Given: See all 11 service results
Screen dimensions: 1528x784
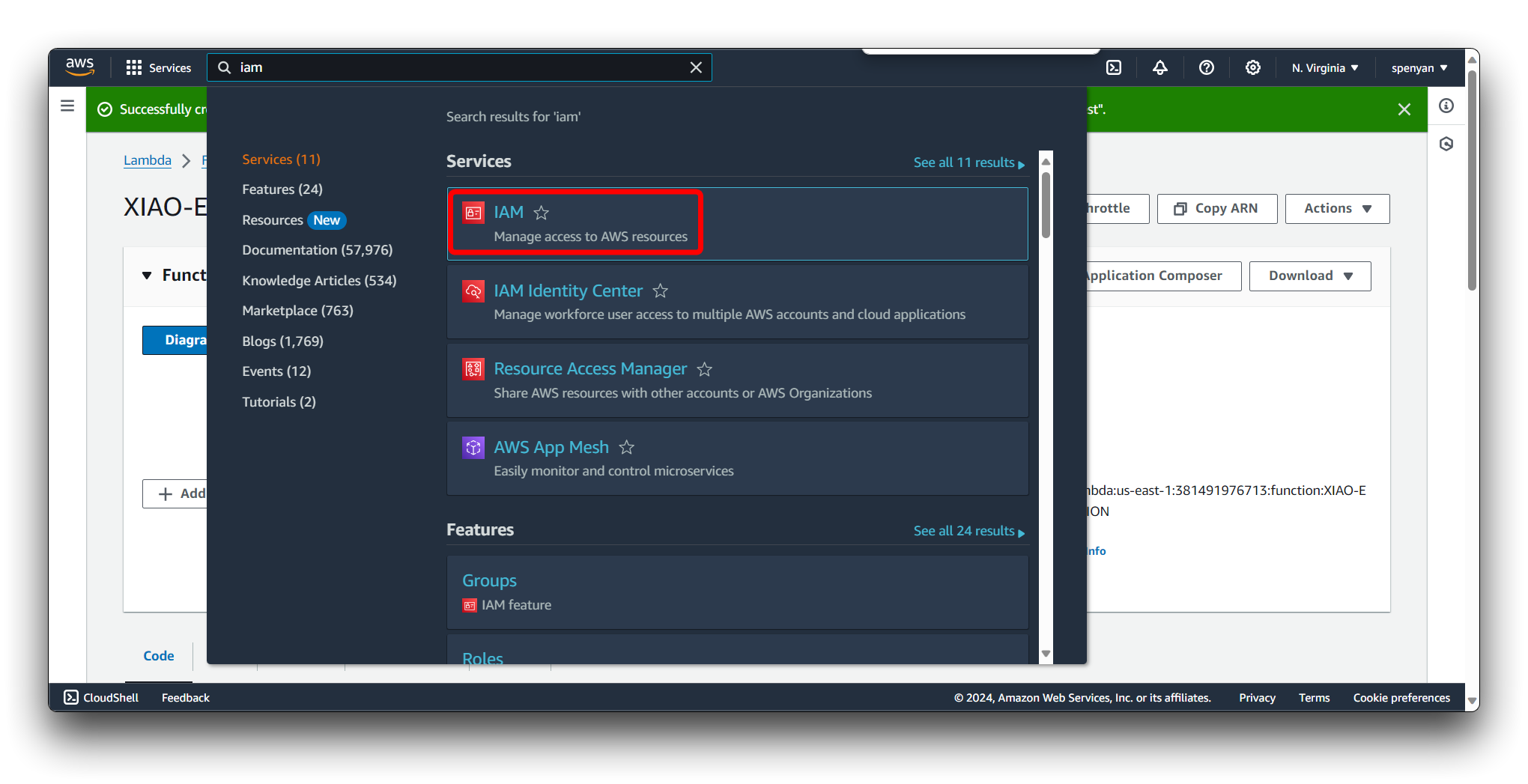Looking at the screenshot, I should (968, 162).
